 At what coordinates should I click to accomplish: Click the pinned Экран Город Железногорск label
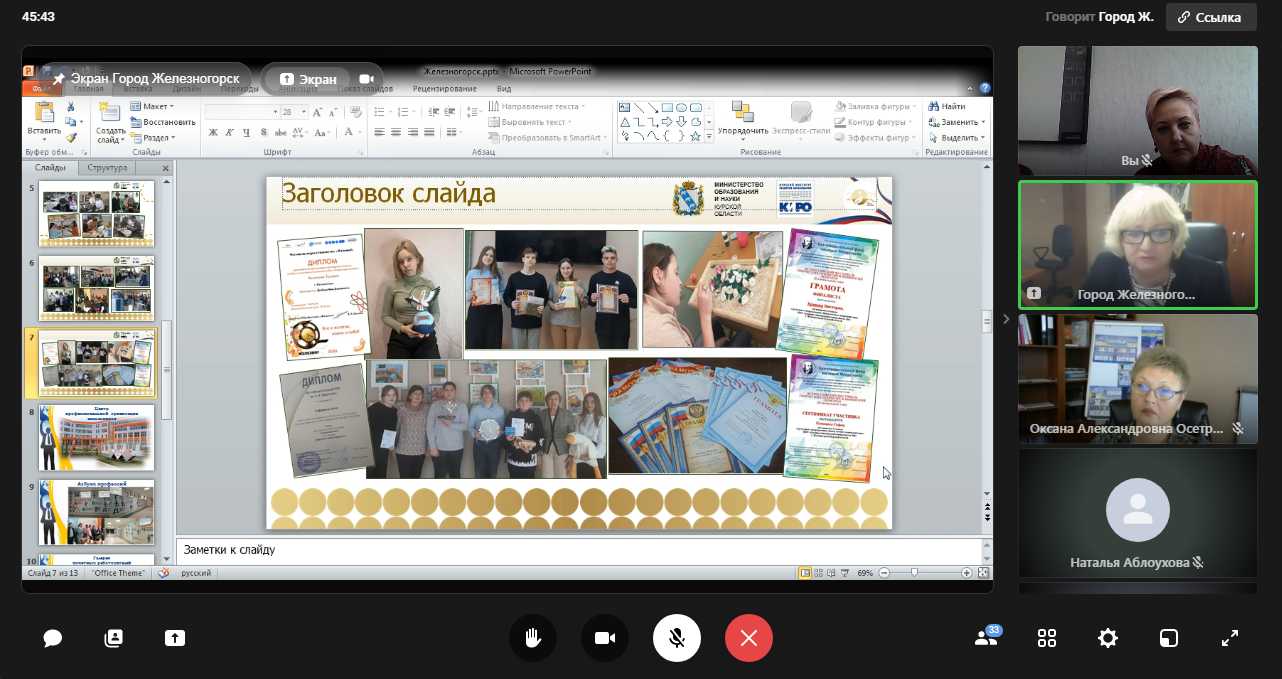[x=146, y=78]
